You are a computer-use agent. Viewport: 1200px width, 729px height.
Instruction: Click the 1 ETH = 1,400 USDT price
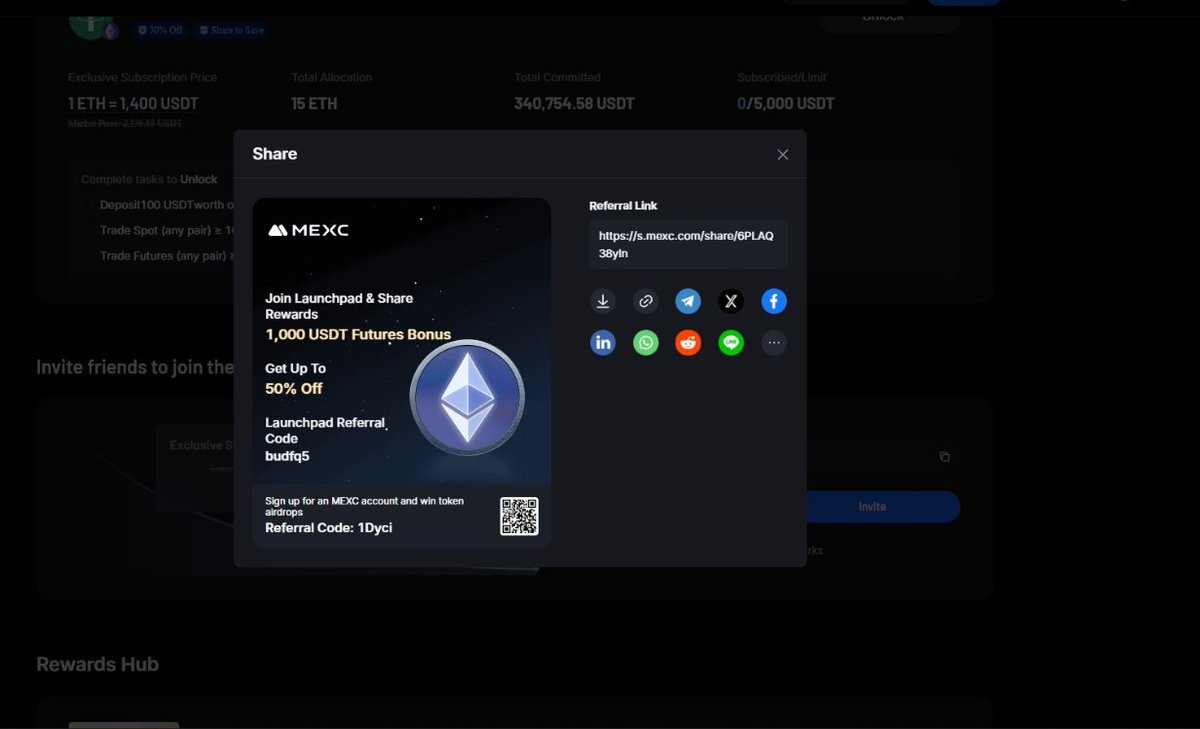tap(133, 104)
